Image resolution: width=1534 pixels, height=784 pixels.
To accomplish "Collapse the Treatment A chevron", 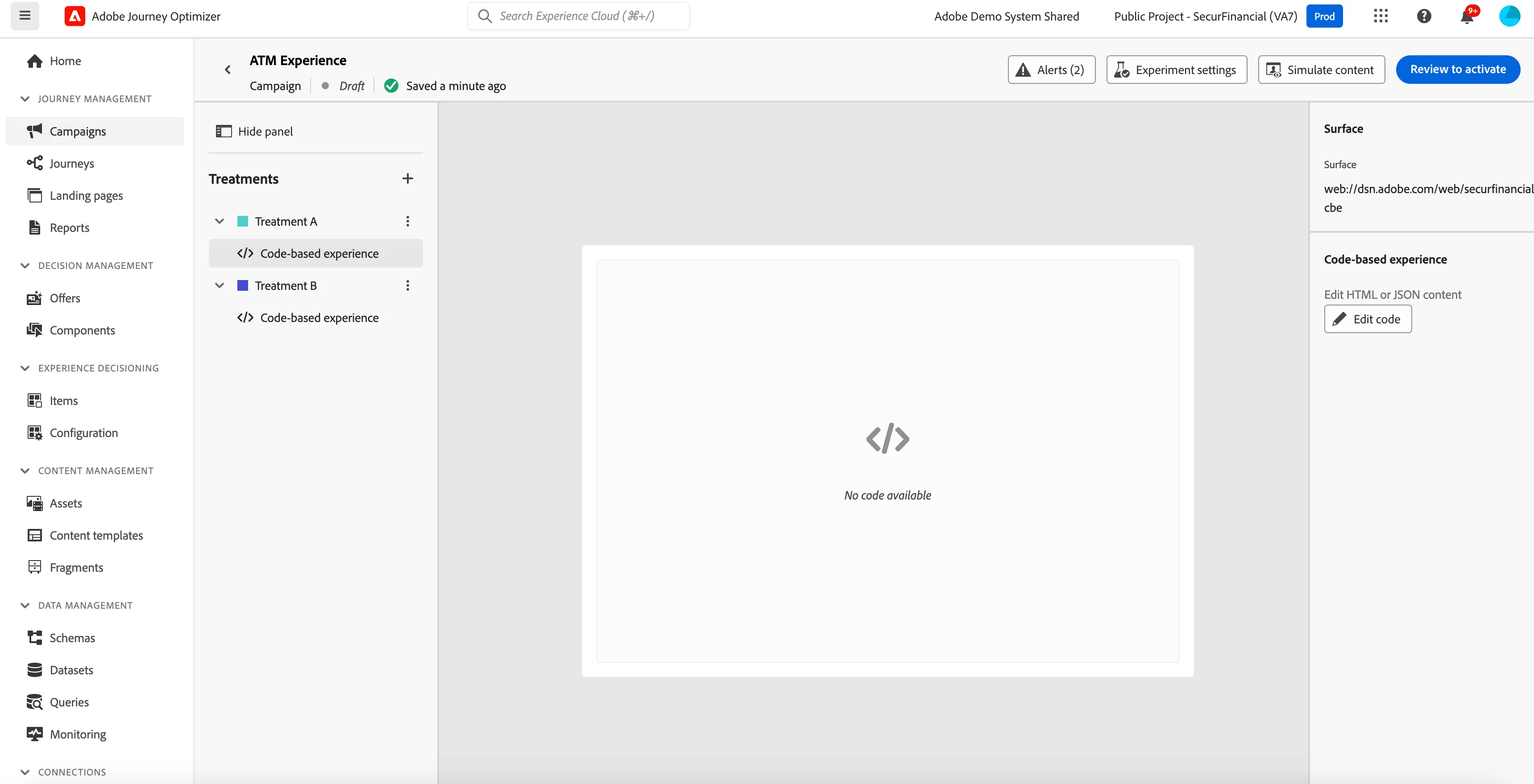I will tap(220, 222).
